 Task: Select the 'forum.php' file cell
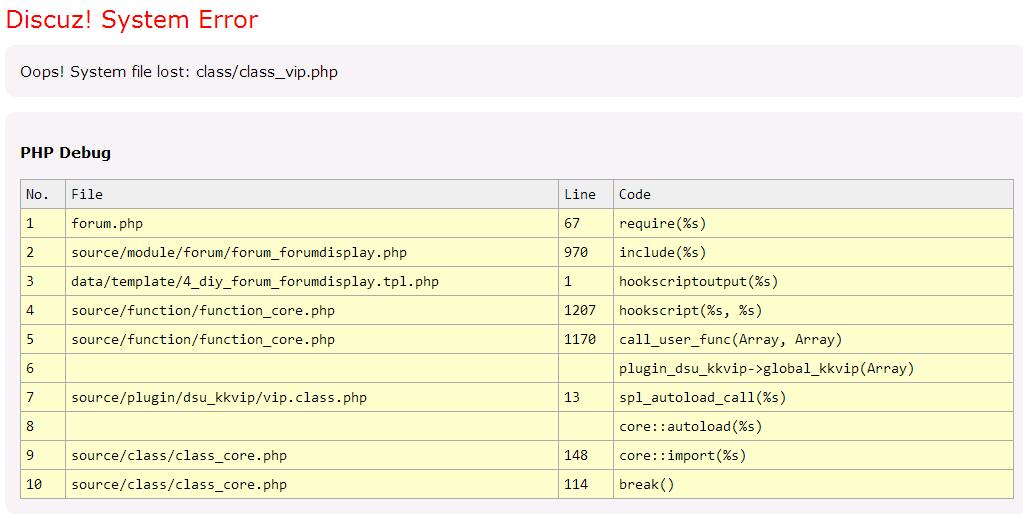(x=312, y=224)
